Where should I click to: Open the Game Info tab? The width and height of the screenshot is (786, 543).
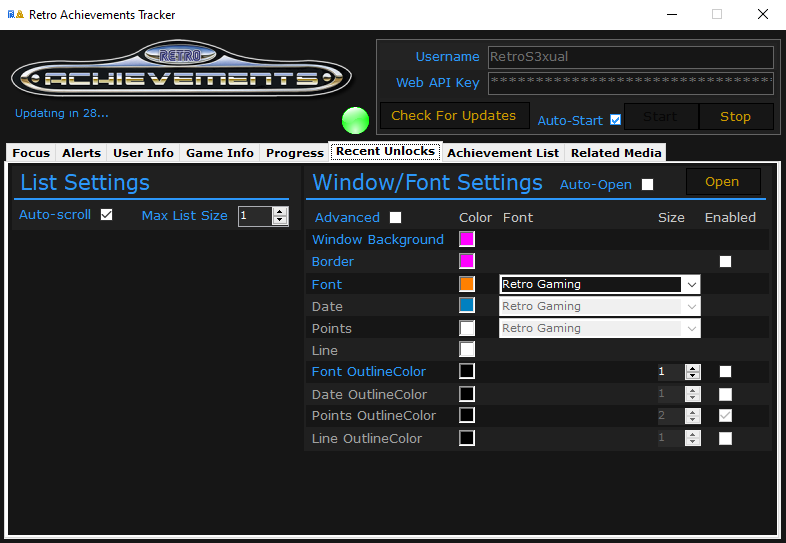point(220,153)
